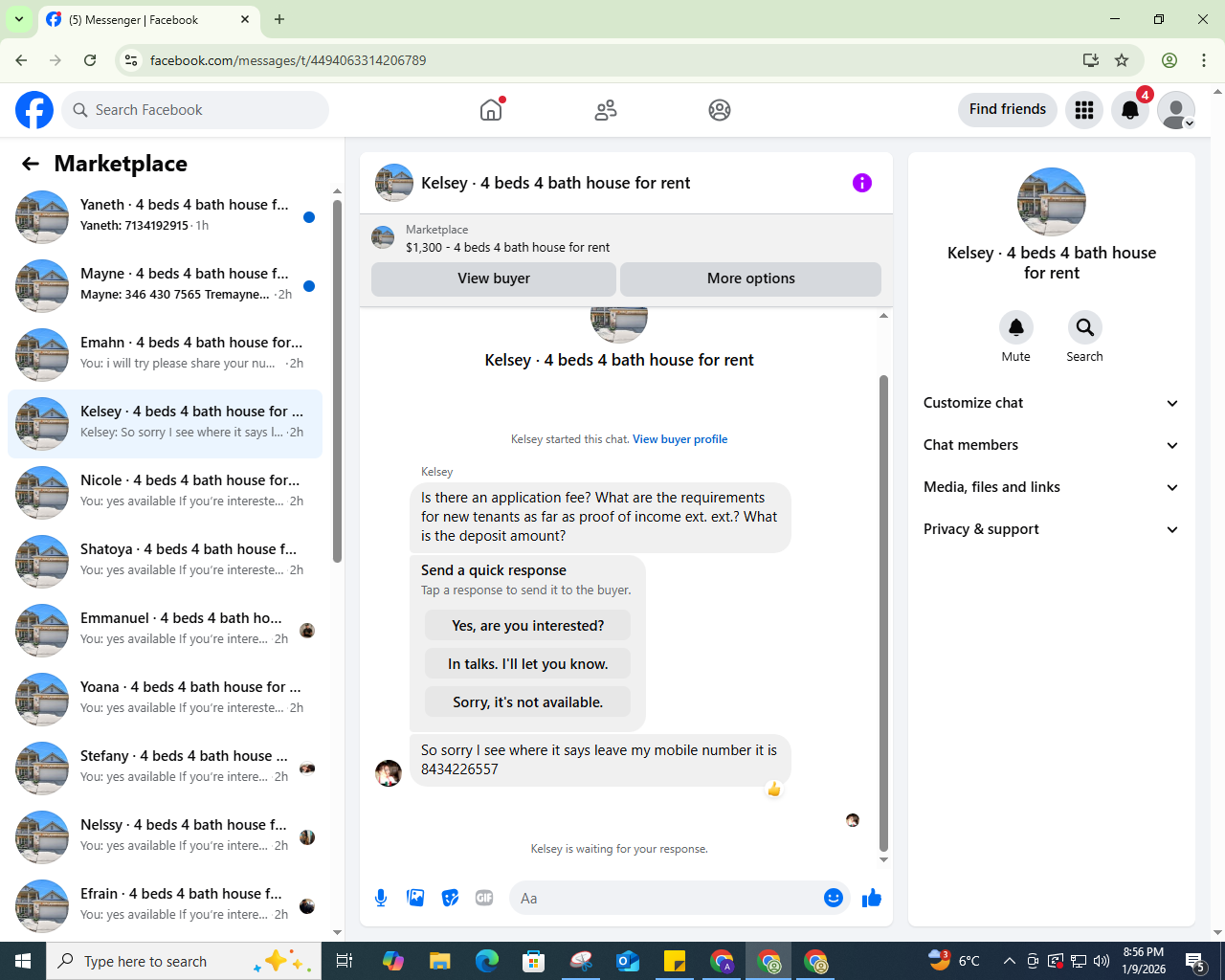Image resolution: width=1225 pixels, height=980 pixels.
Task: Open Task View on the taskbar
Action: tap(345, 961)
